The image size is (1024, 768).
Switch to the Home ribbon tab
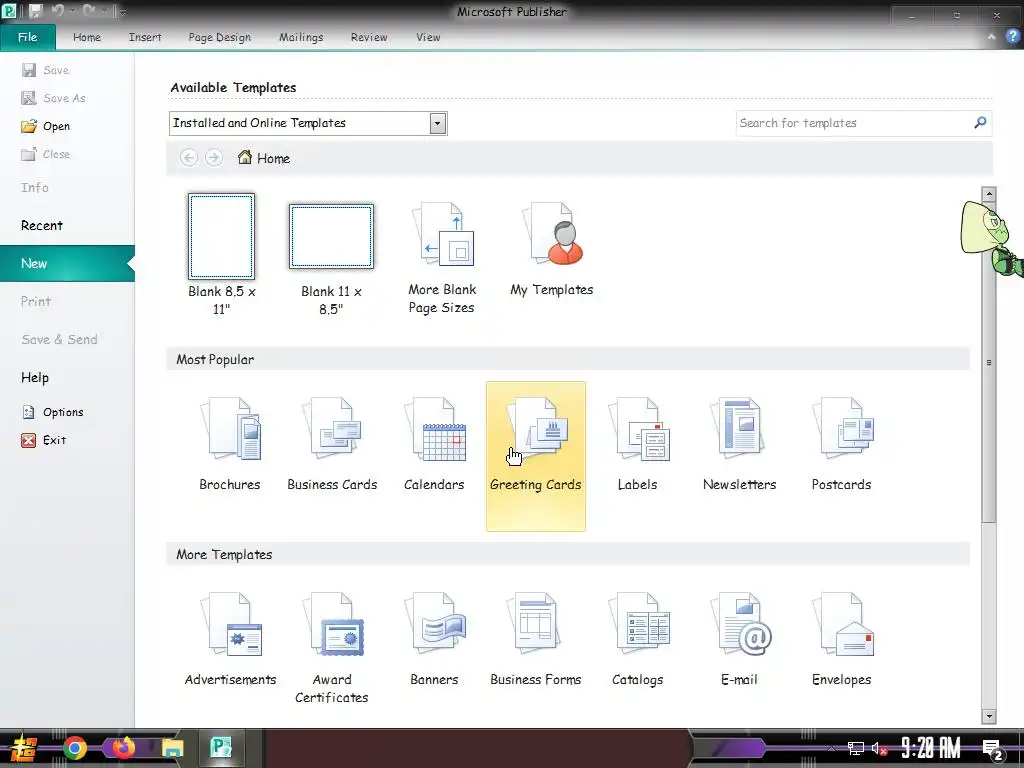coord(87,37)
